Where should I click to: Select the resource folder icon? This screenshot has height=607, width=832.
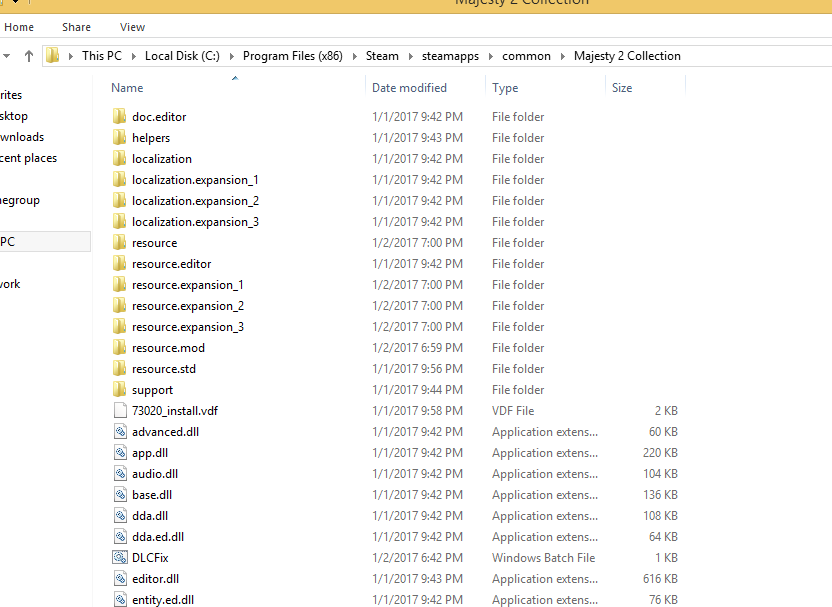(119, 242)
